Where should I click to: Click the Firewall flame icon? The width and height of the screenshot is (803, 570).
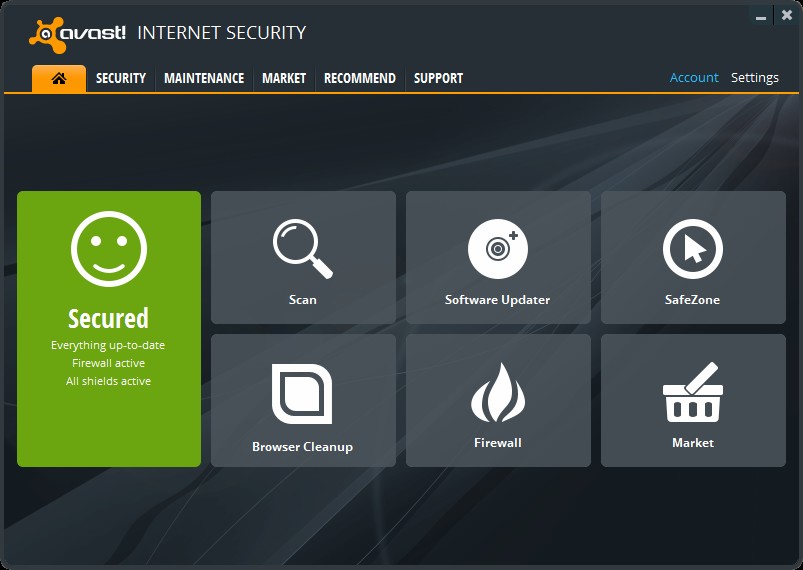pos(498,392)
